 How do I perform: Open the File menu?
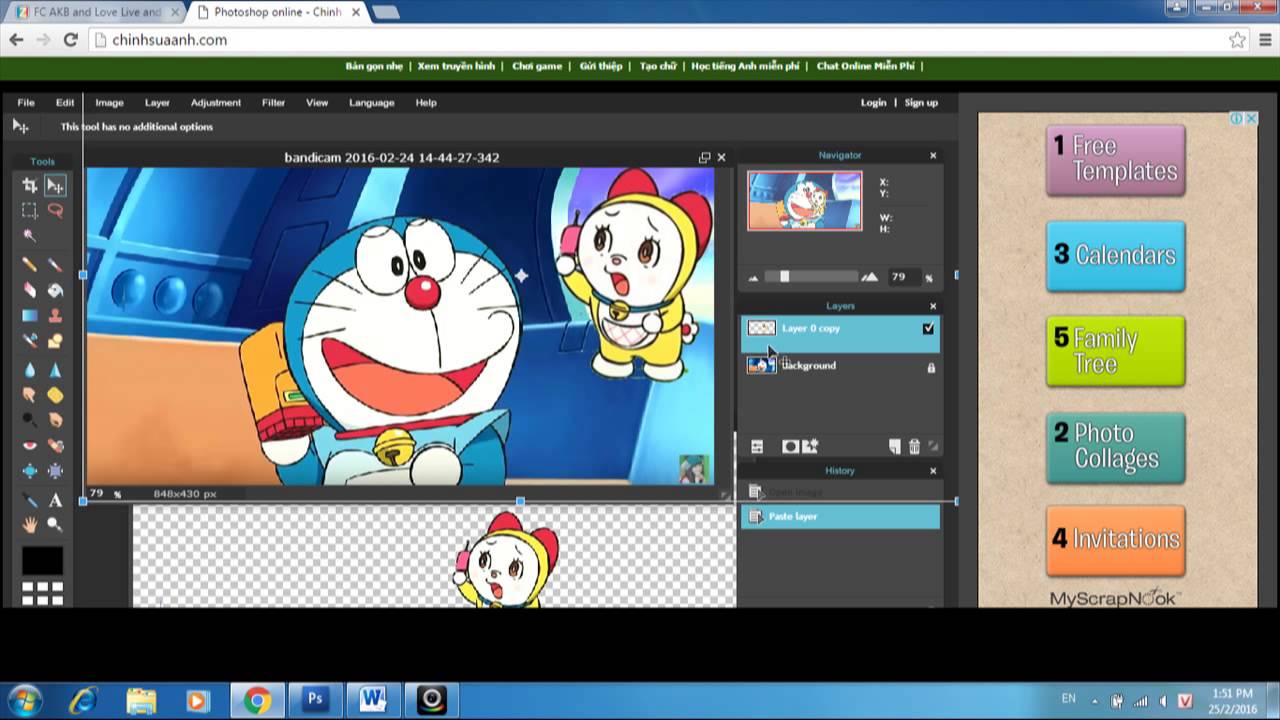click(x=26, y=102)
